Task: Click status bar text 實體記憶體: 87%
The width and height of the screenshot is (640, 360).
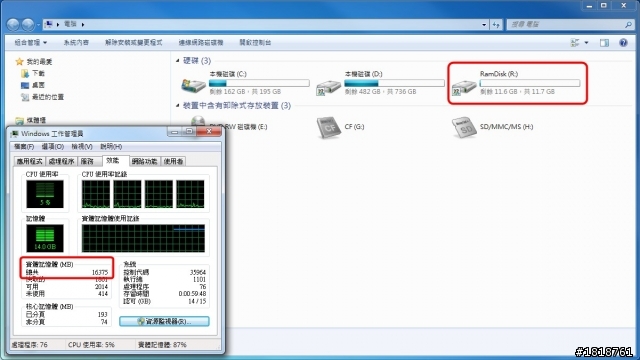Action: pos(162,345)
